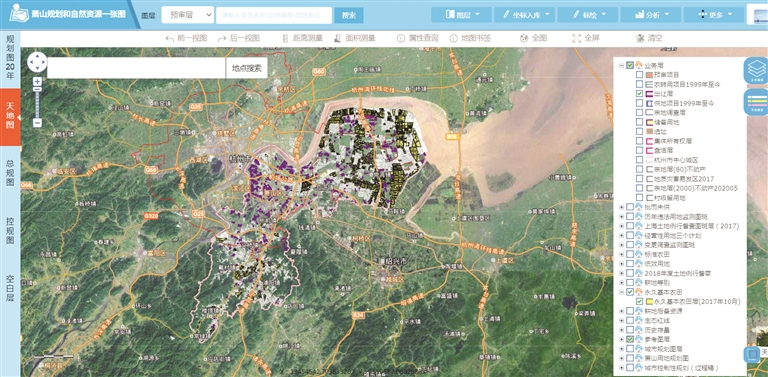
Task: Expand the 标准农田 tree node
Action: coord(622,255)
